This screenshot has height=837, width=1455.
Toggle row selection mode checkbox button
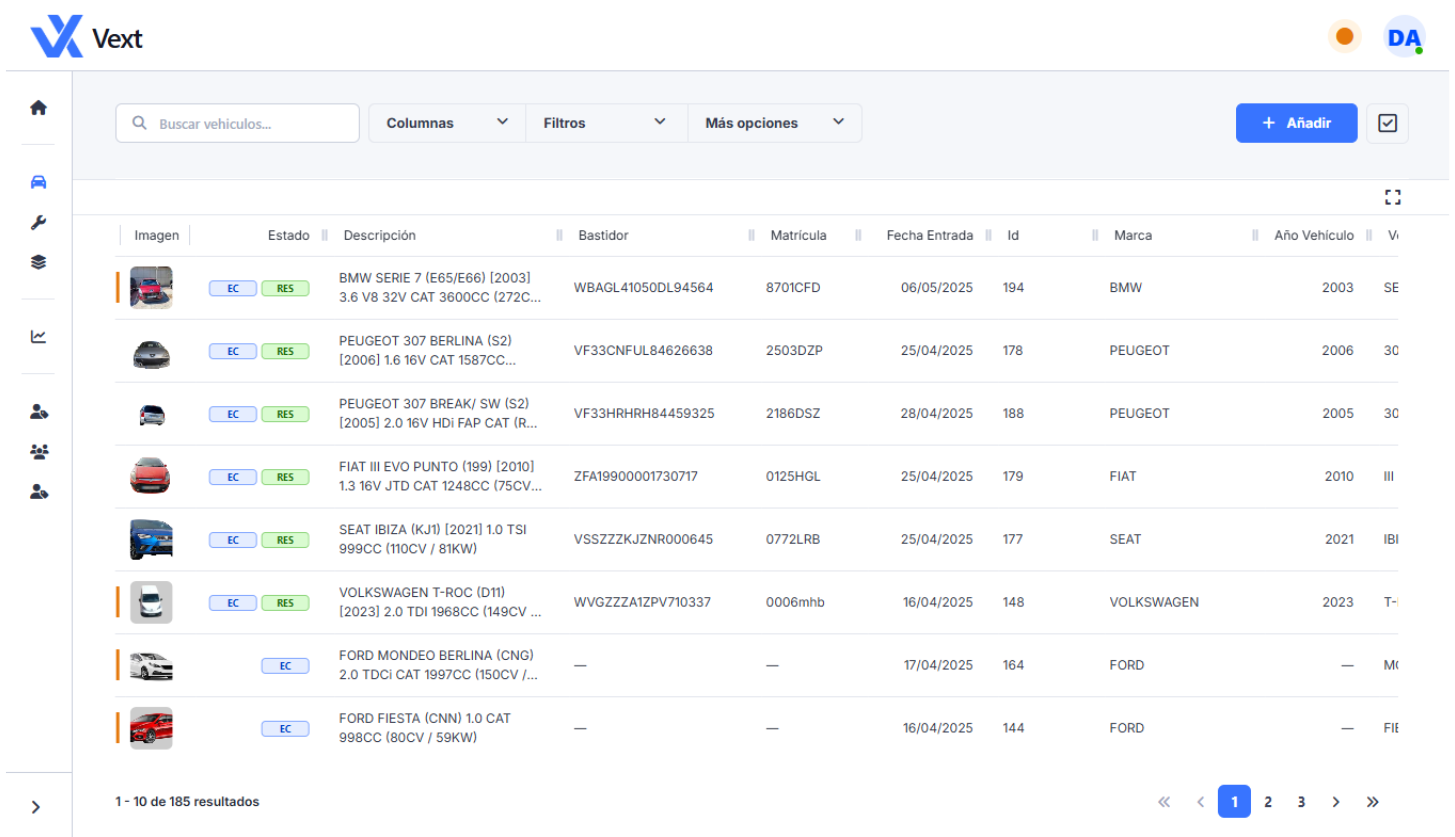click(x=1387, y=123)
